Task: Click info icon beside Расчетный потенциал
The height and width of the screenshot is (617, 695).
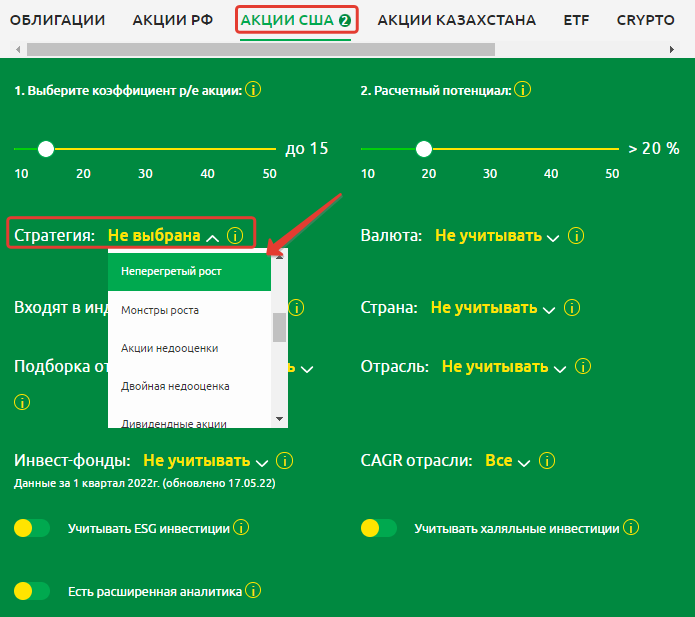Action: 522,90
